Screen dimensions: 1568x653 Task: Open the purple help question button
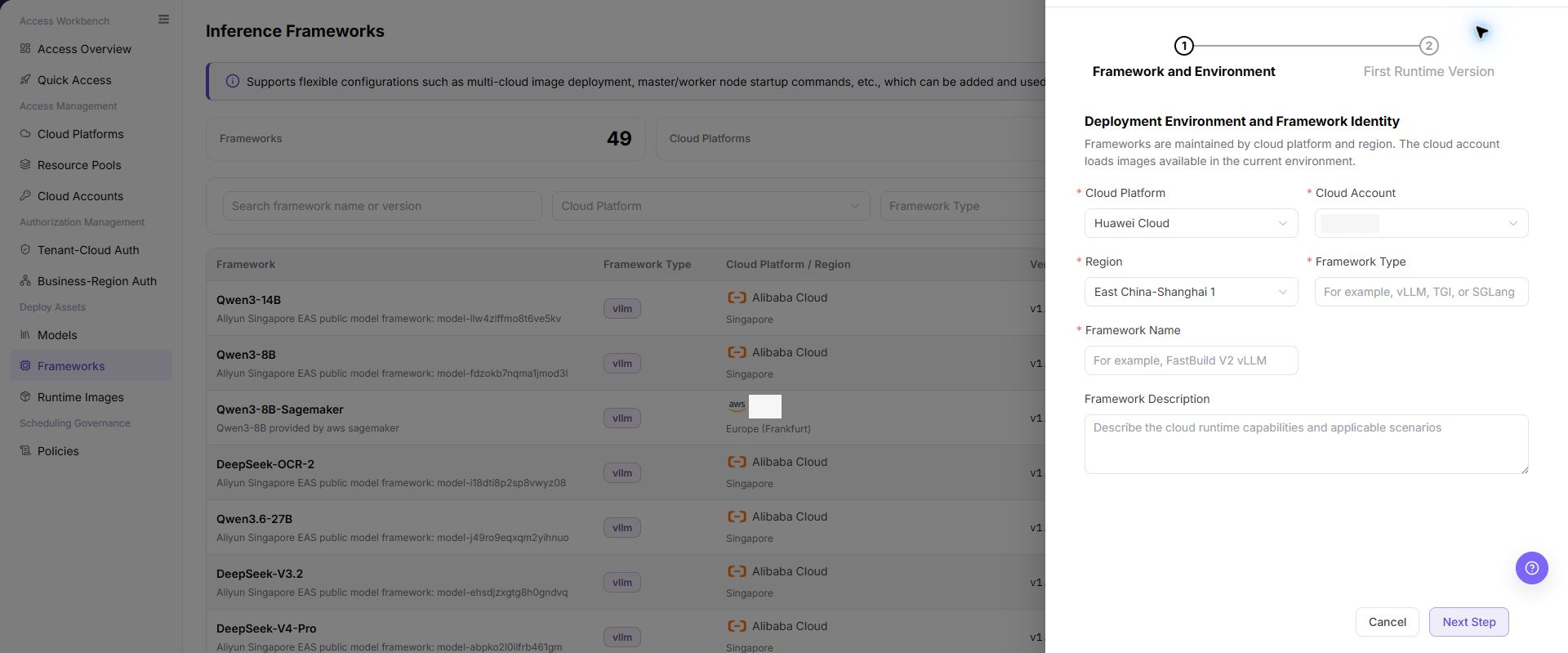pos(1531,568)
